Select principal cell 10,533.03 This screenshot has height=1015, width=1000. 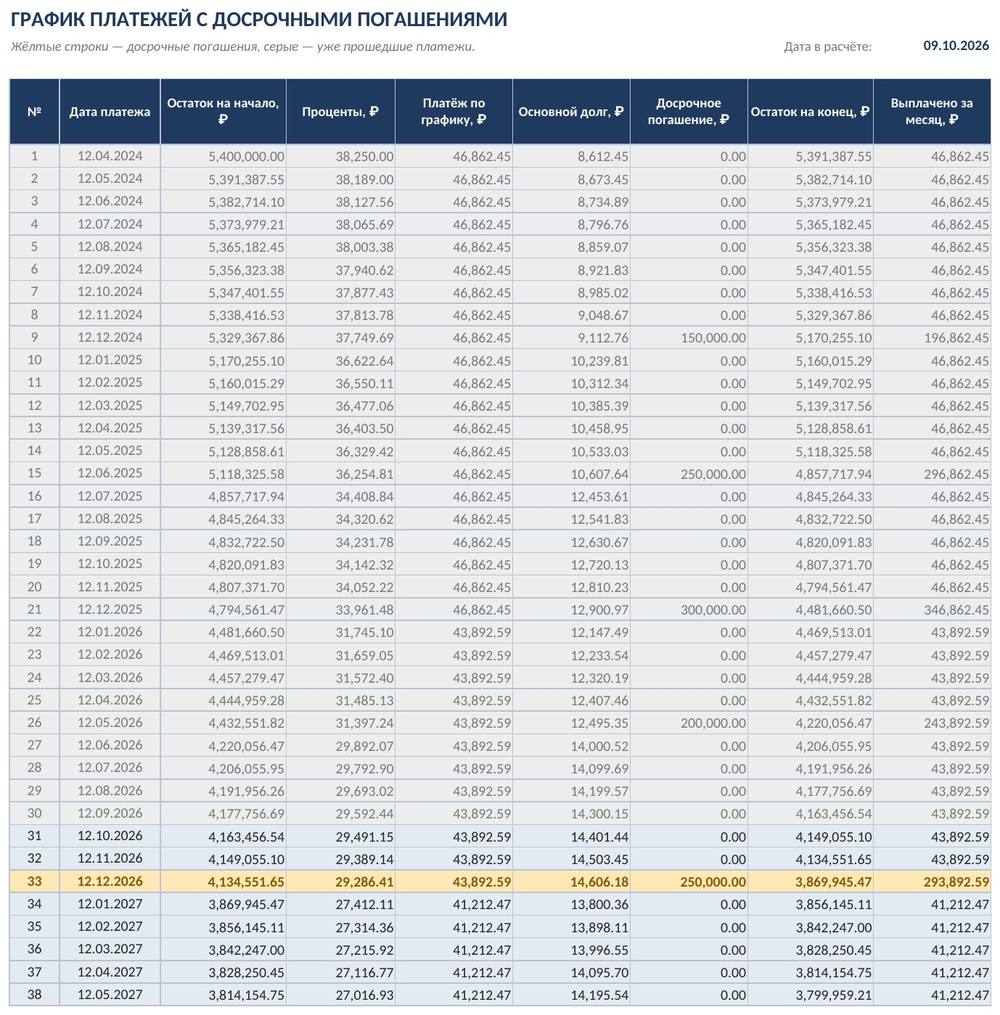click(x=571, y=451)
